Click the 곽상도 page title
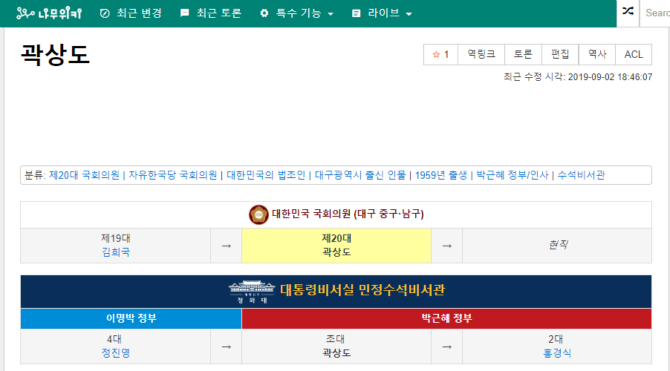This screenshot has height=371, width=670. point(55,55)
